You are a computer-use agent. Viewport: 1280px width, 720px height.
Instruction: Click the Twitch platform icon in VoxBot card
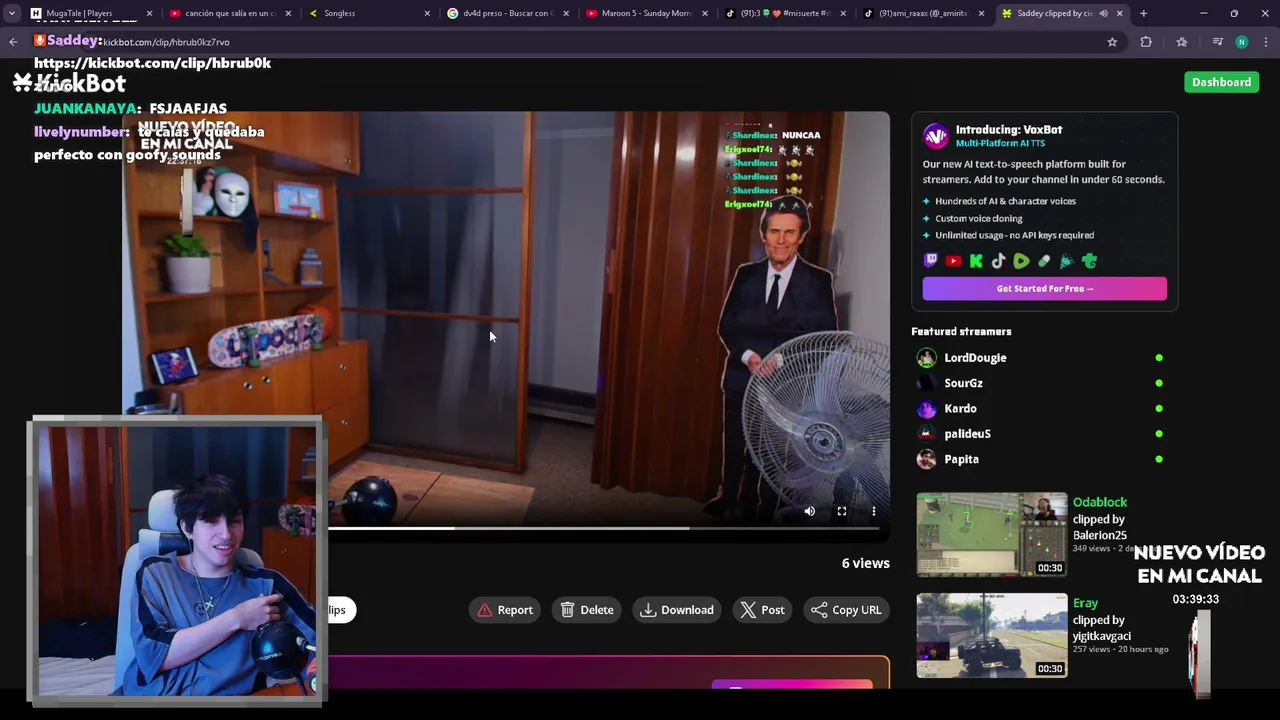click(931, 261)
